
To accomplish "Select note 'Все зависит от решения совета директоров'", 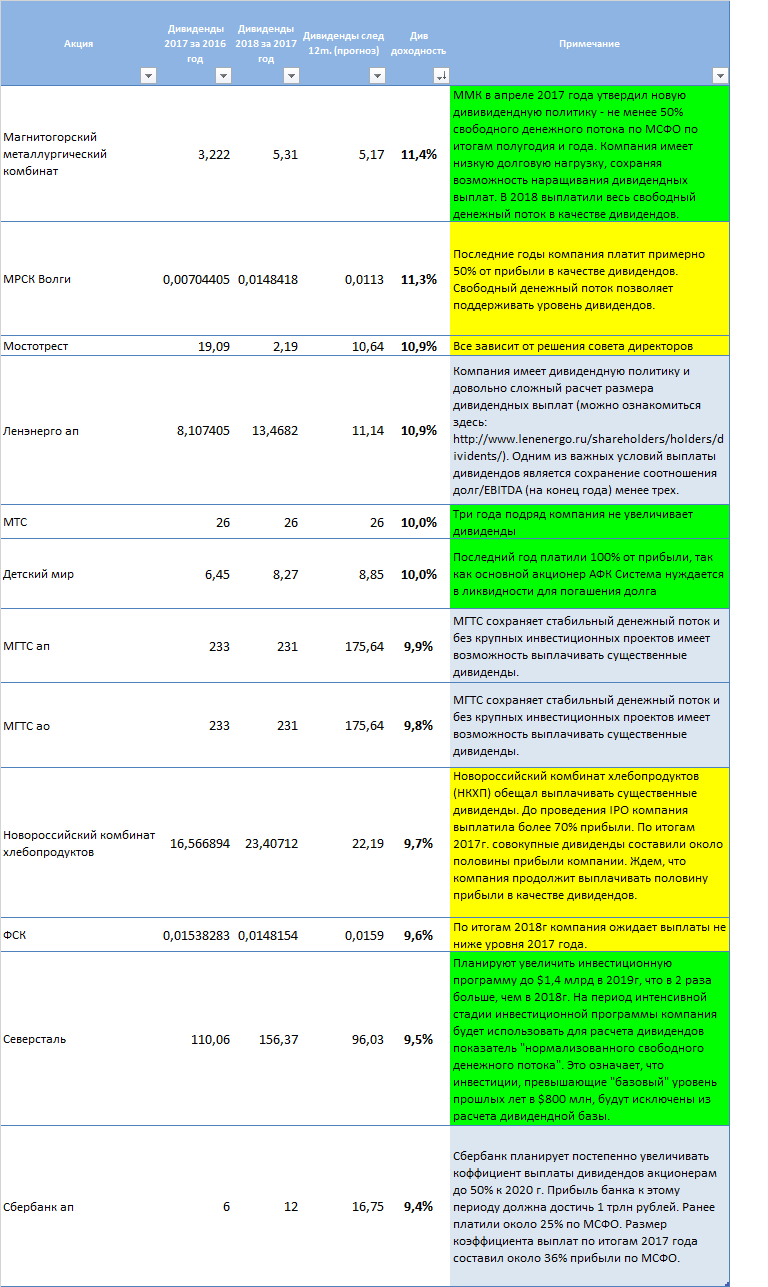I will [x=590, y=346].
